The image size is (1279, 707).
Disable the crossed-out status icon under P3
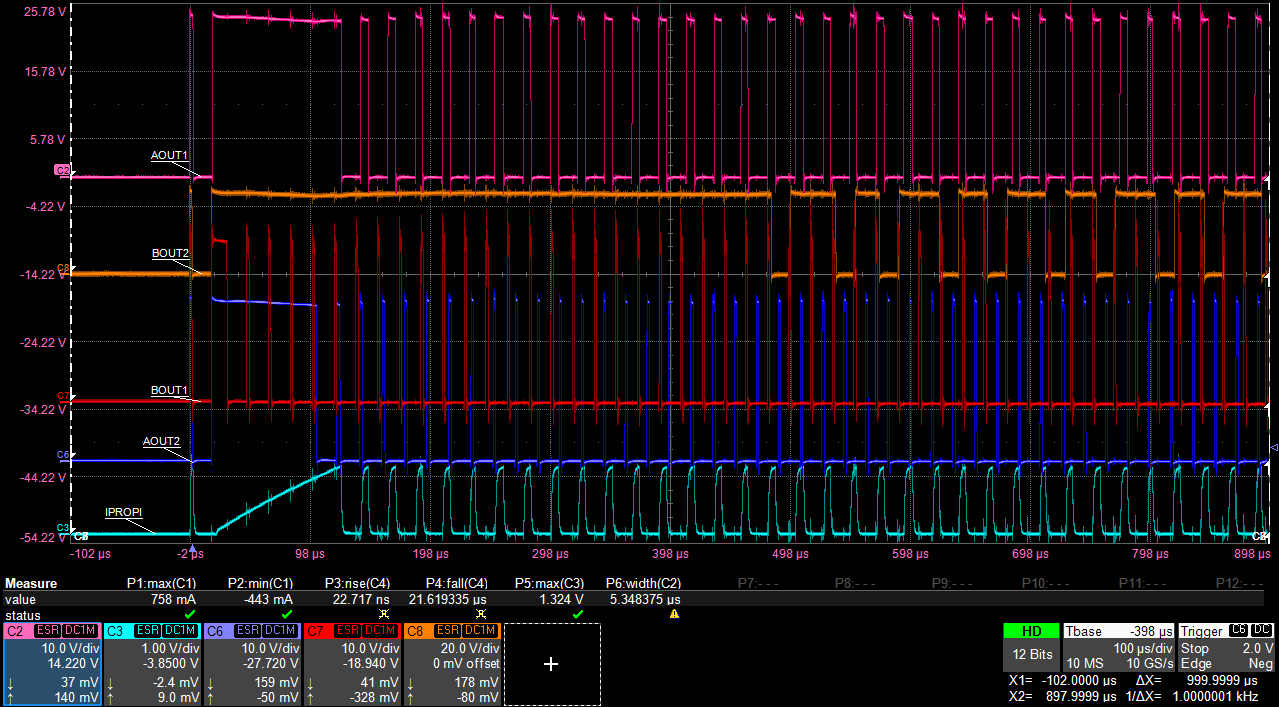coord(382,615)
